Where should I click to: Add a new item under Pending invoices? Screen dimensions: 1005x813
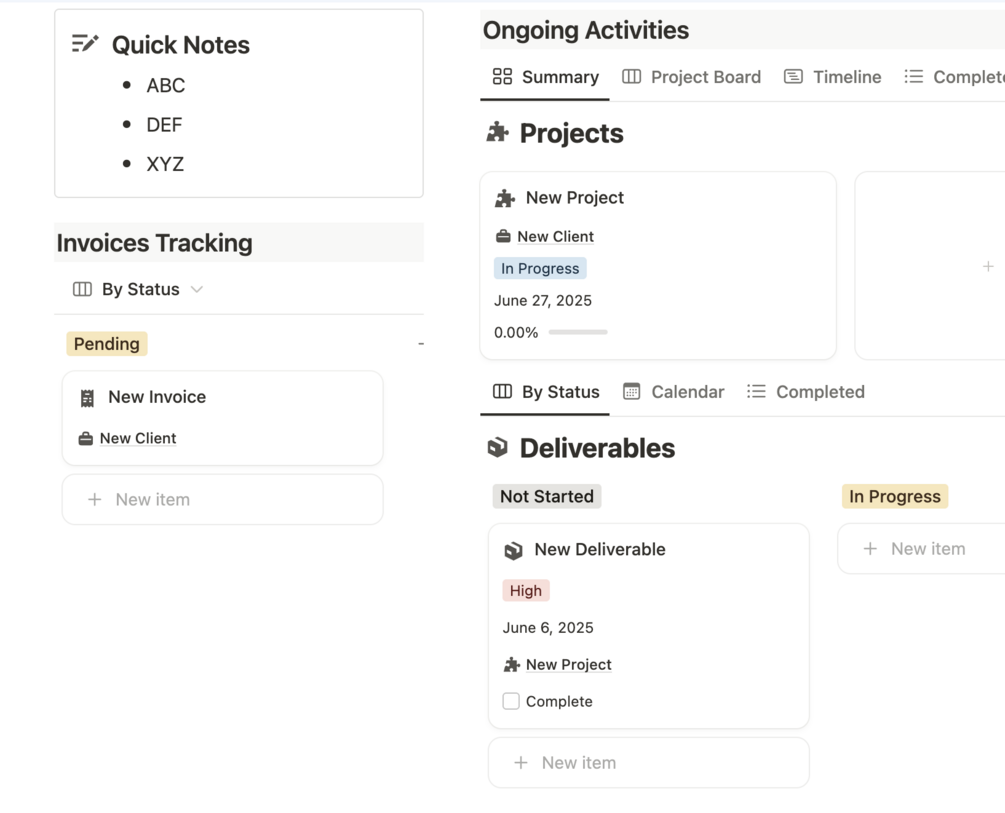tap(222, 499)
